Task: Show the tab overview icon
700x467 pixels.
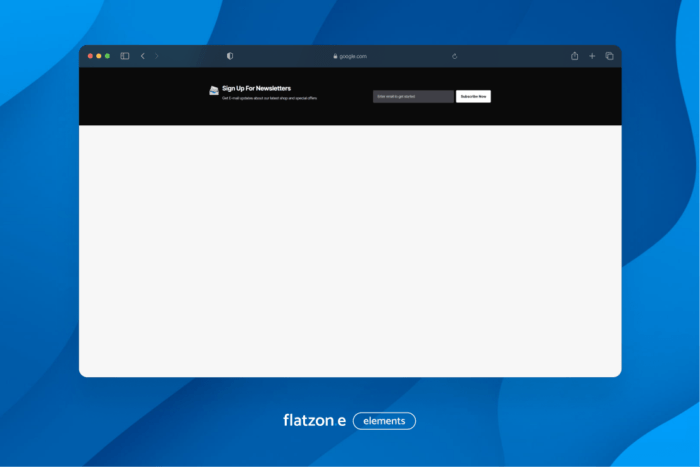Action: point(609,56)
